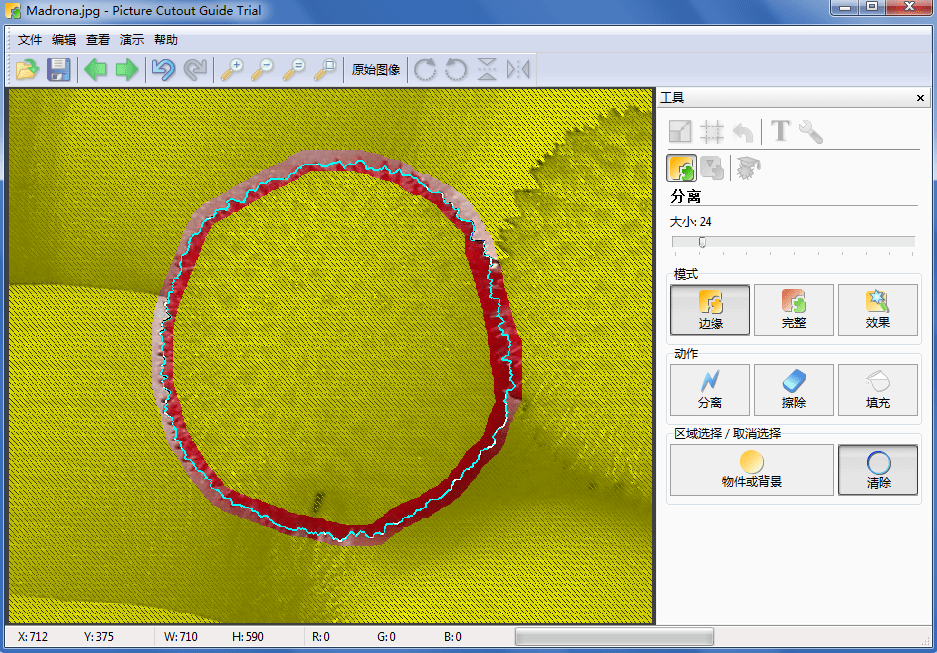Screen dimensions: 937x653
Task: Undo the last action using blue arrow
Action: [163, 69]
